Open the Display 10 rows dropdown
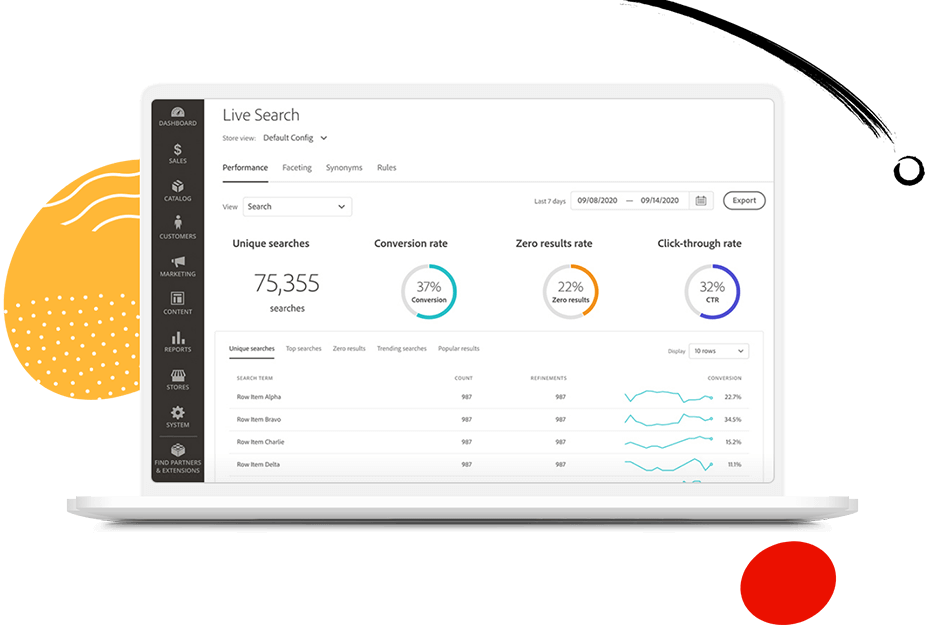The height and width of the screenshot is (625, 925). point(719,351)
